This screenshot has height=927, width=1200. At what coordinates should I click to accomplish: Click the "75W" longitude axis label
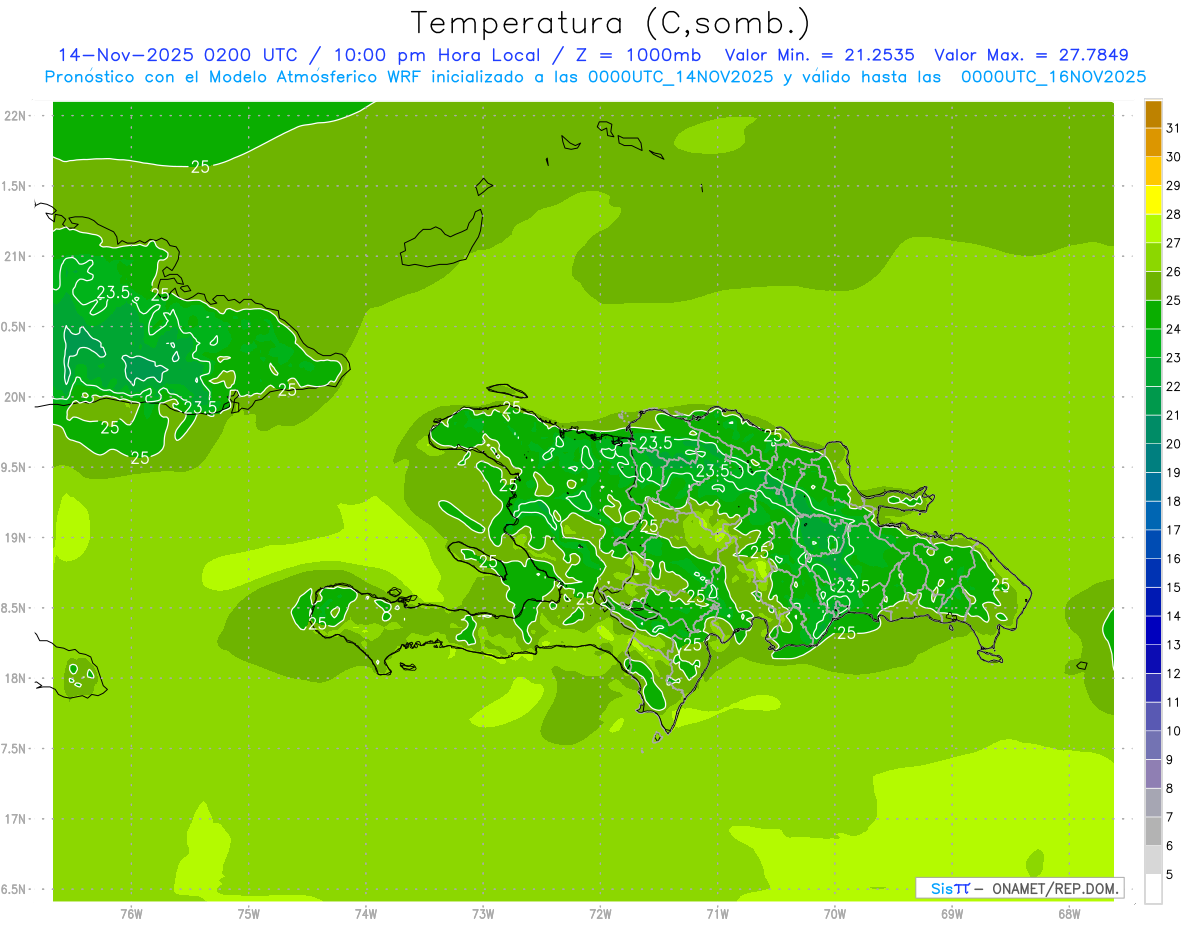pyautogui.click(x=249, y=914)
